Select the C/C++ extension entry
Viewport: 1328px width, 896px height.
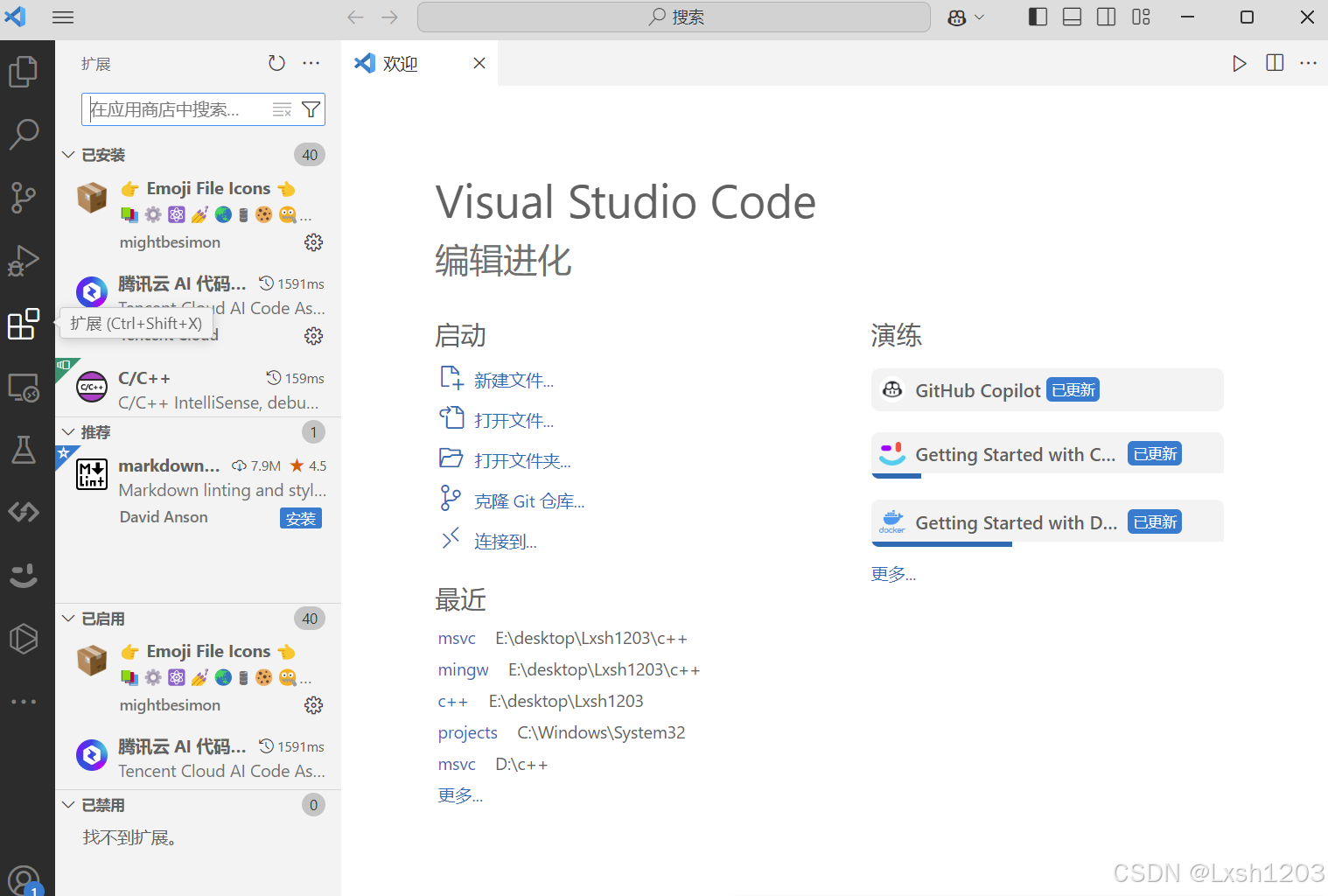(x=198, y=389)
